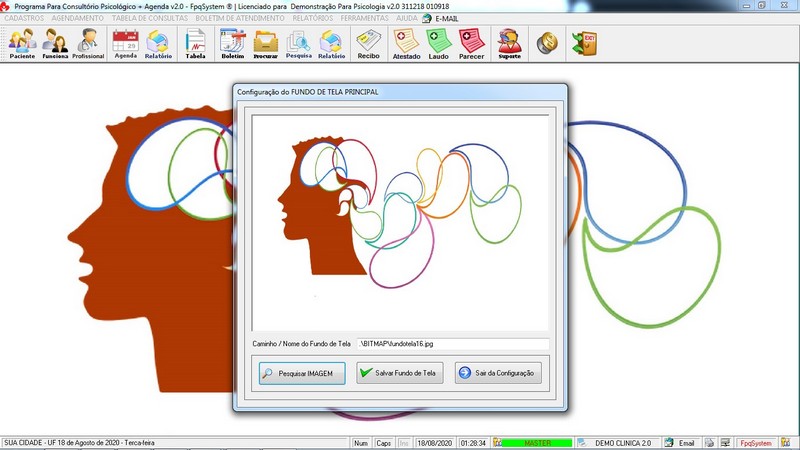The width and height of the screenshot is (800, 450).
Task: Open the Agenda calendar icon
Action: coord(126,44)
